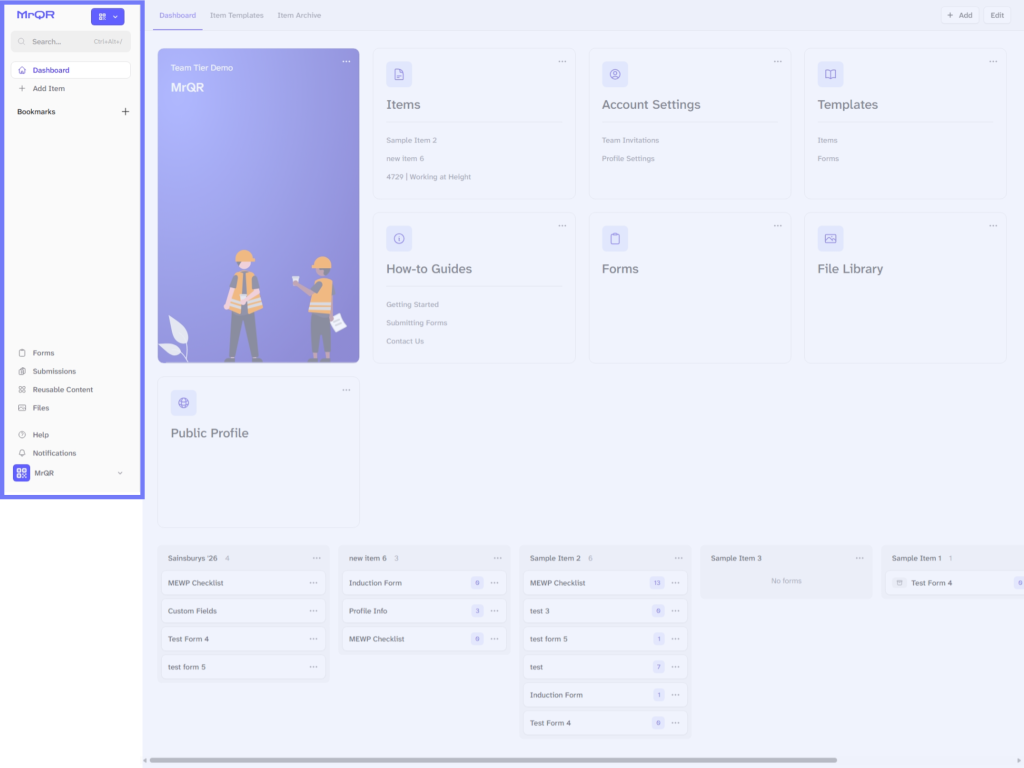The width and height of the screenshot is (1024, 768).
Task: Add a new bookmark with plus icon
Action: tap(125, 112)
